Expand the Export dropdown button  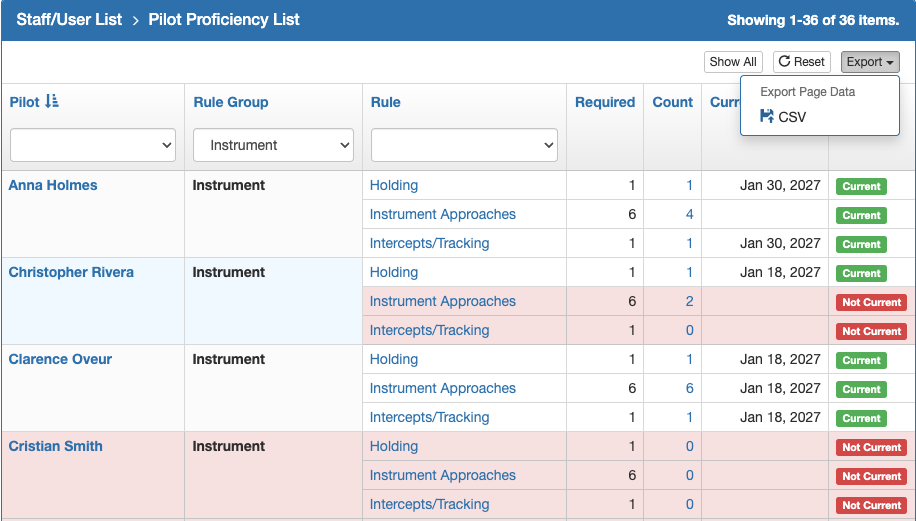(870, 62)
